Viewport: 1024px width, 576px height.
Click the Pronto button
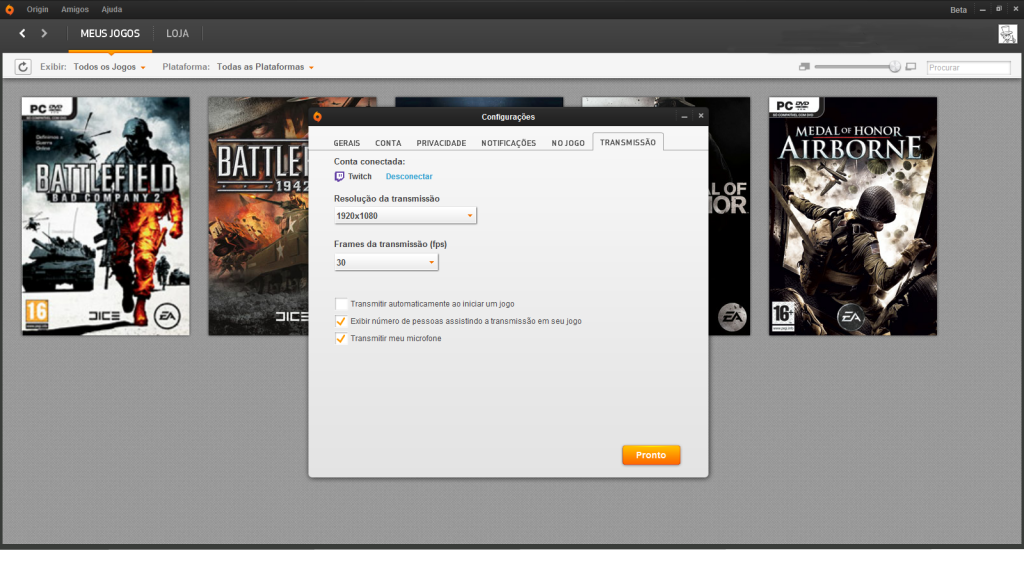point(651,455)
